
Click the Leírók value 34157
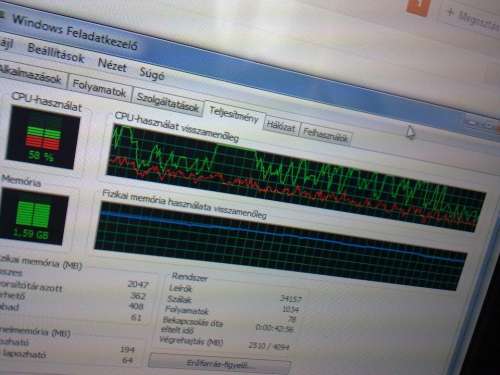point(291,298)
